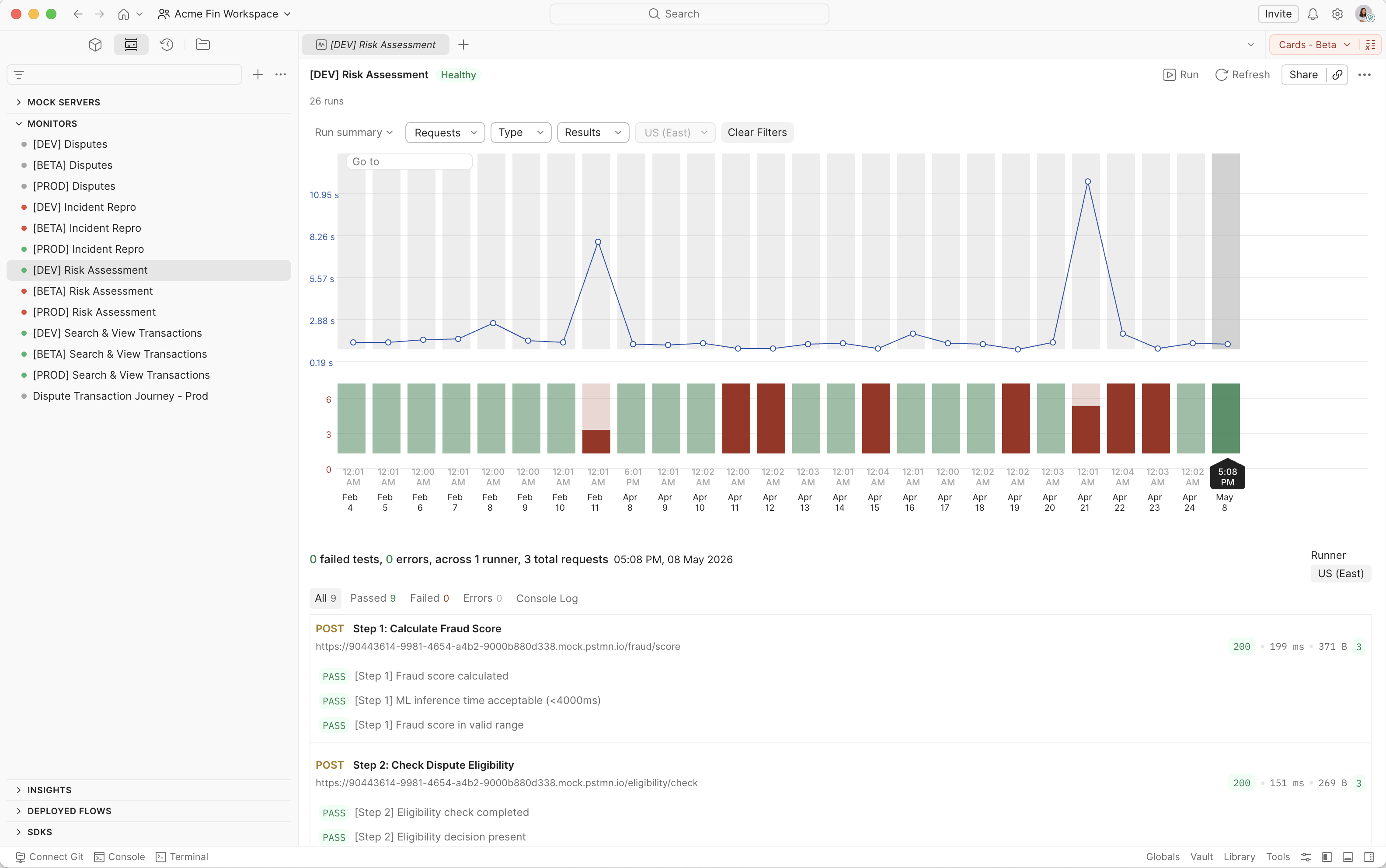Viewport: 1386px width, 868px height.
Task: Open Vault in the status bar
Action: [1201, 857]
